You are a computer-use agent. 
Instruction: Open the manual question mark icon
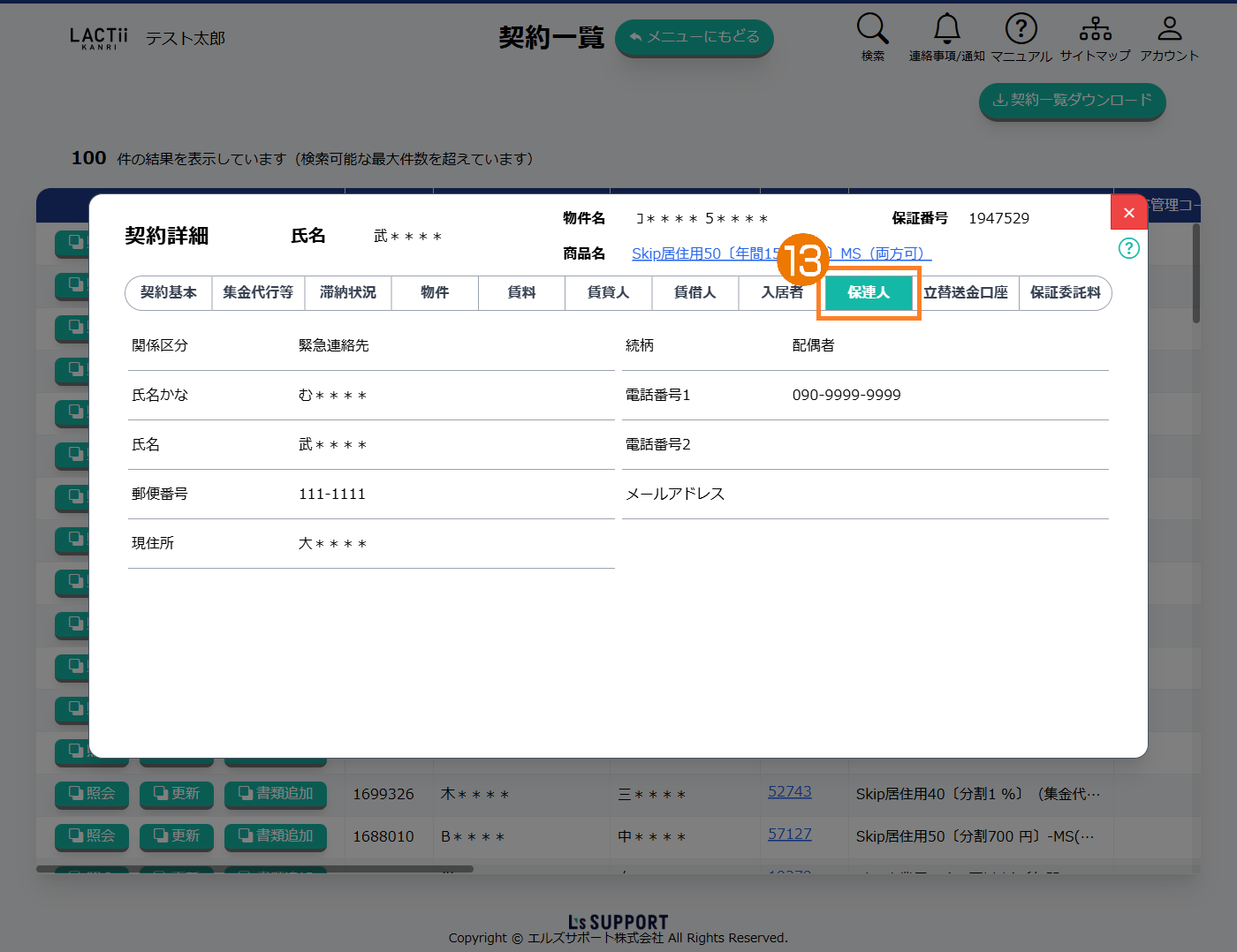[x=1021, y=29]
